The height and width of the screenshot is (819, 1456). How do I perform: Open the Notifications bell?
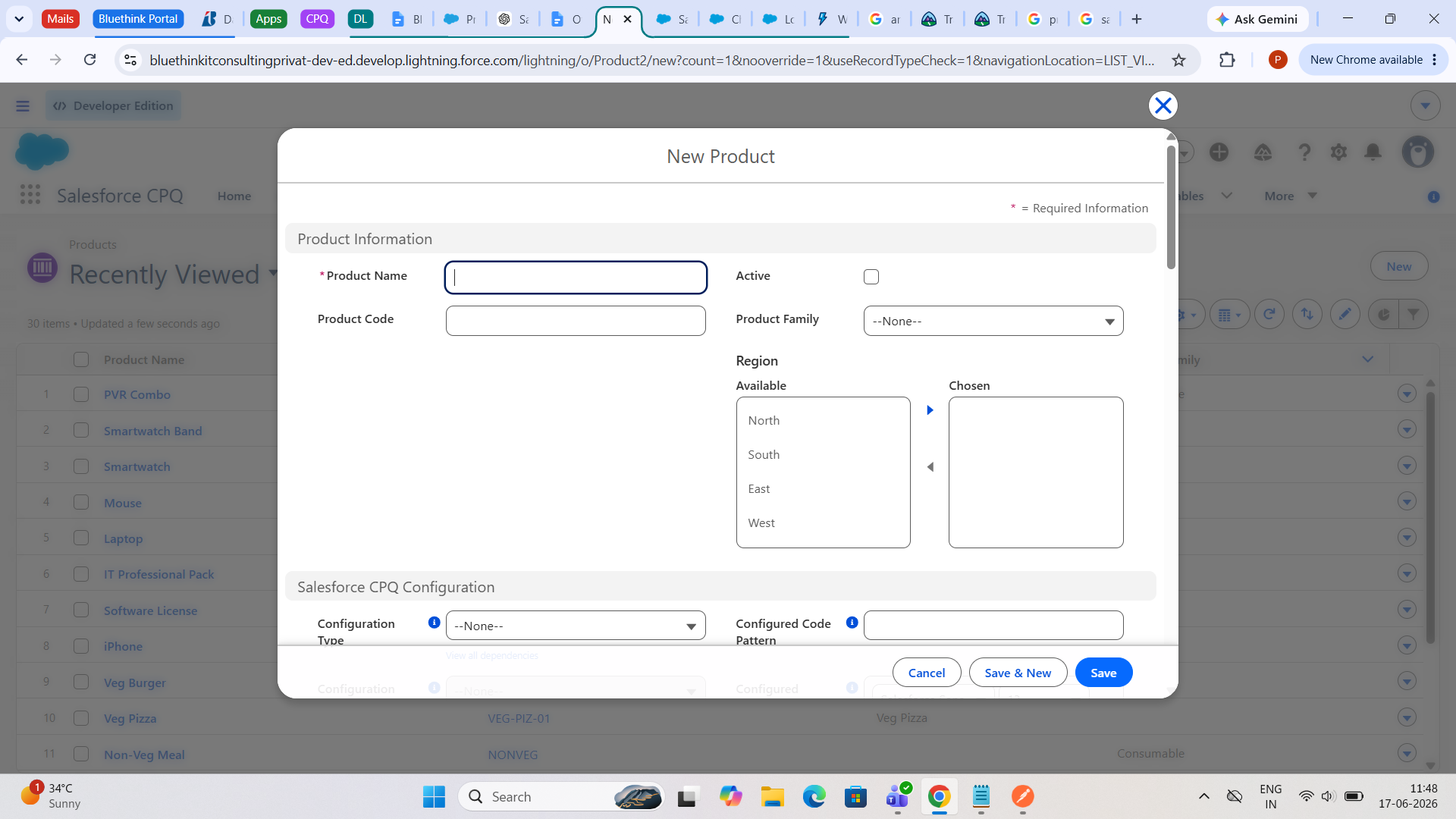click(1373, 152)
